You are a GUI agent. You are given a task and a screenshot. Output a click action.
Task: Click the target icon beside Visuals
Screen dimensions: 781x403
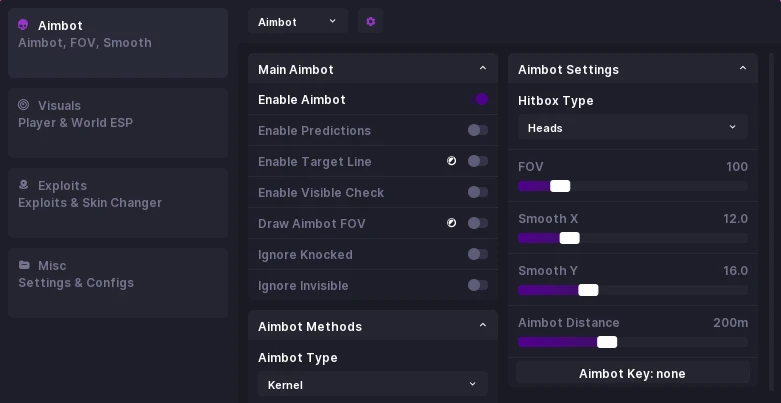(x=23, y=105)
